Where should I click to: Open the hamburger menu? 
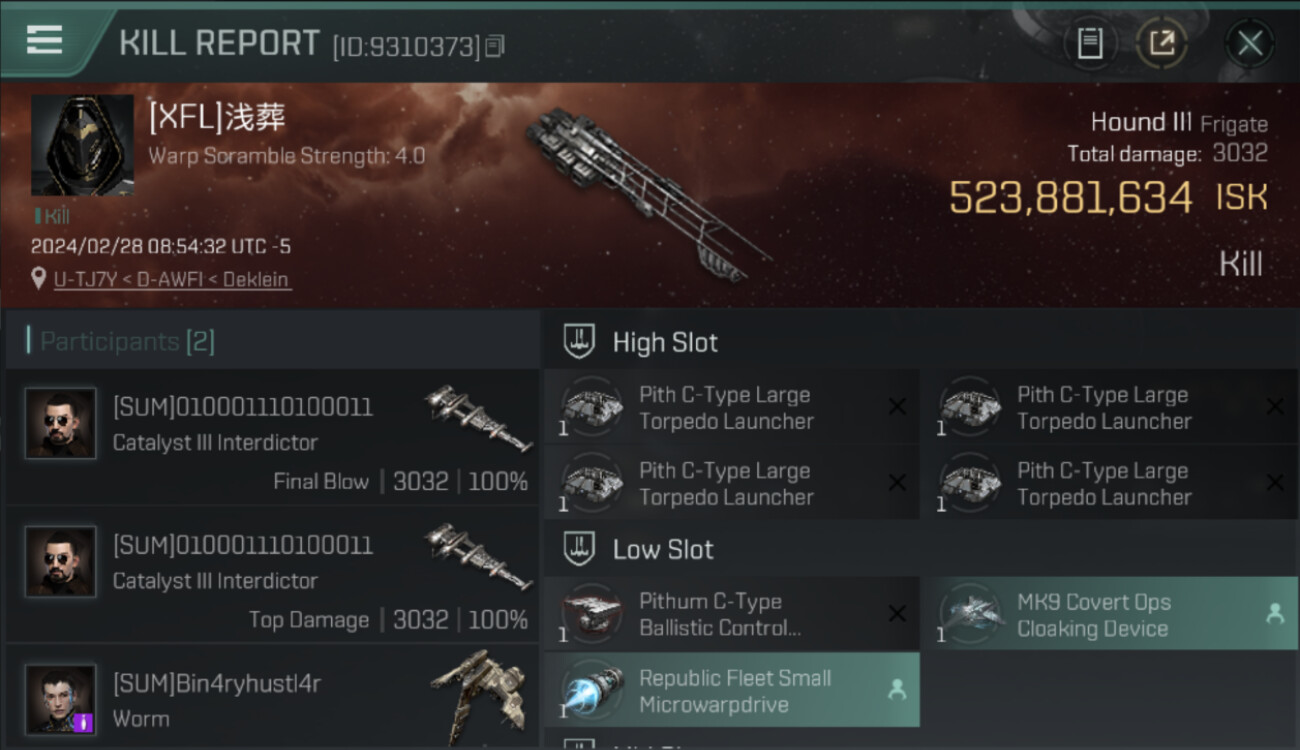point(44,40)
